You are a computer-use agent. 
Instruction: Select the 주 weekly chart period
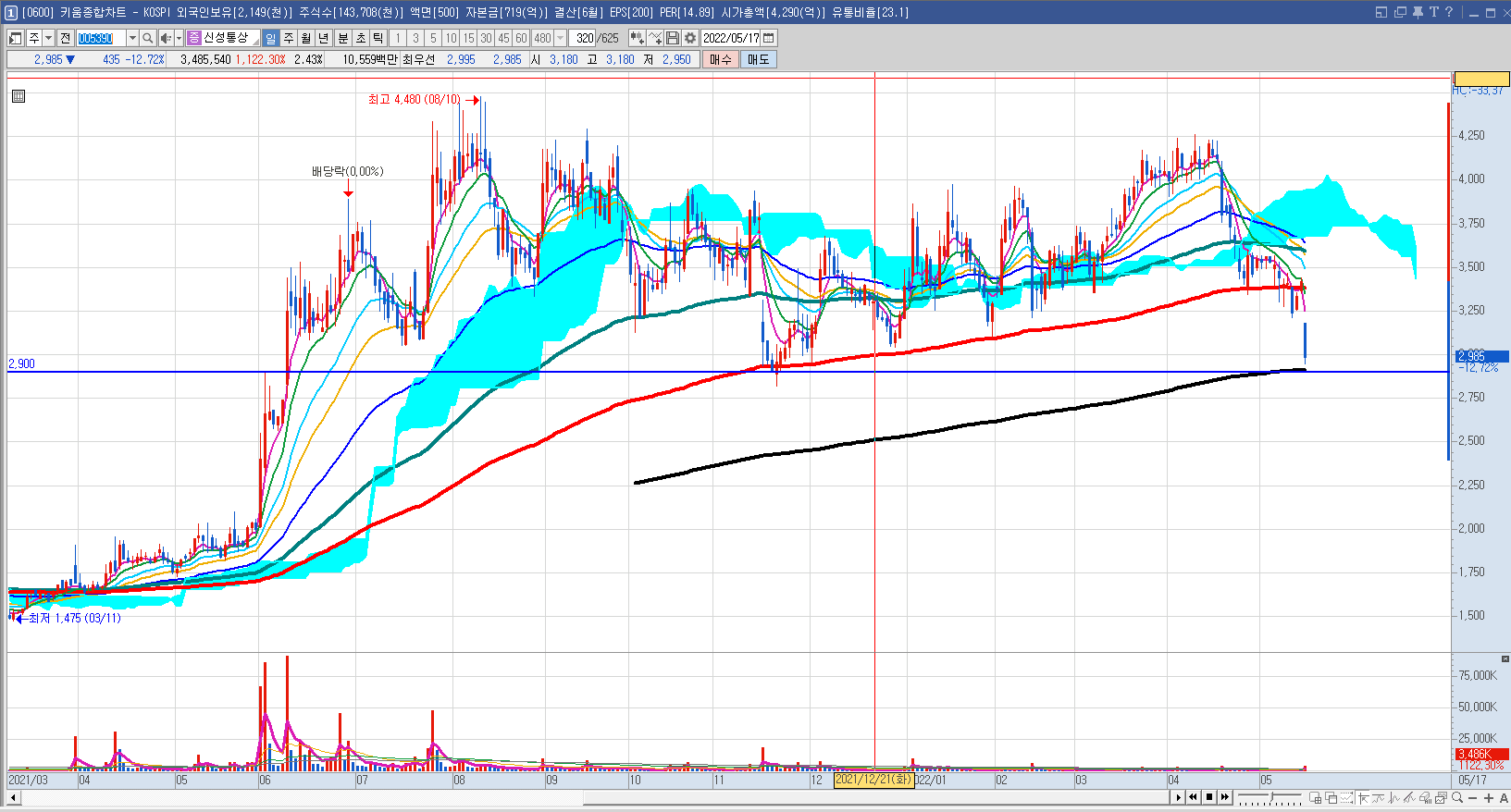point(289,38)
